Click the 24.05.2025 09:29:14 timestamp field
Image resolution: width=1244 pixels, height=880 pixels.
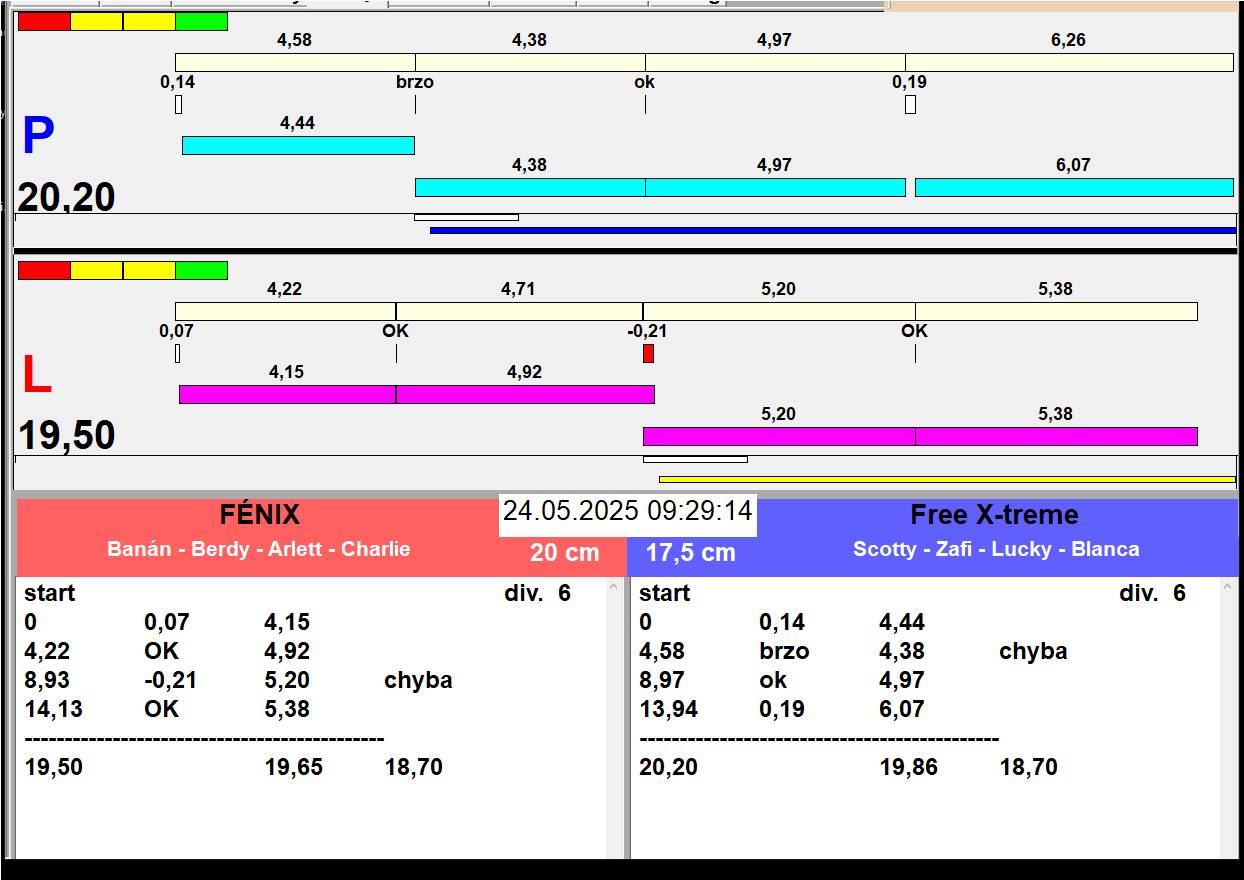click(627, 512)
